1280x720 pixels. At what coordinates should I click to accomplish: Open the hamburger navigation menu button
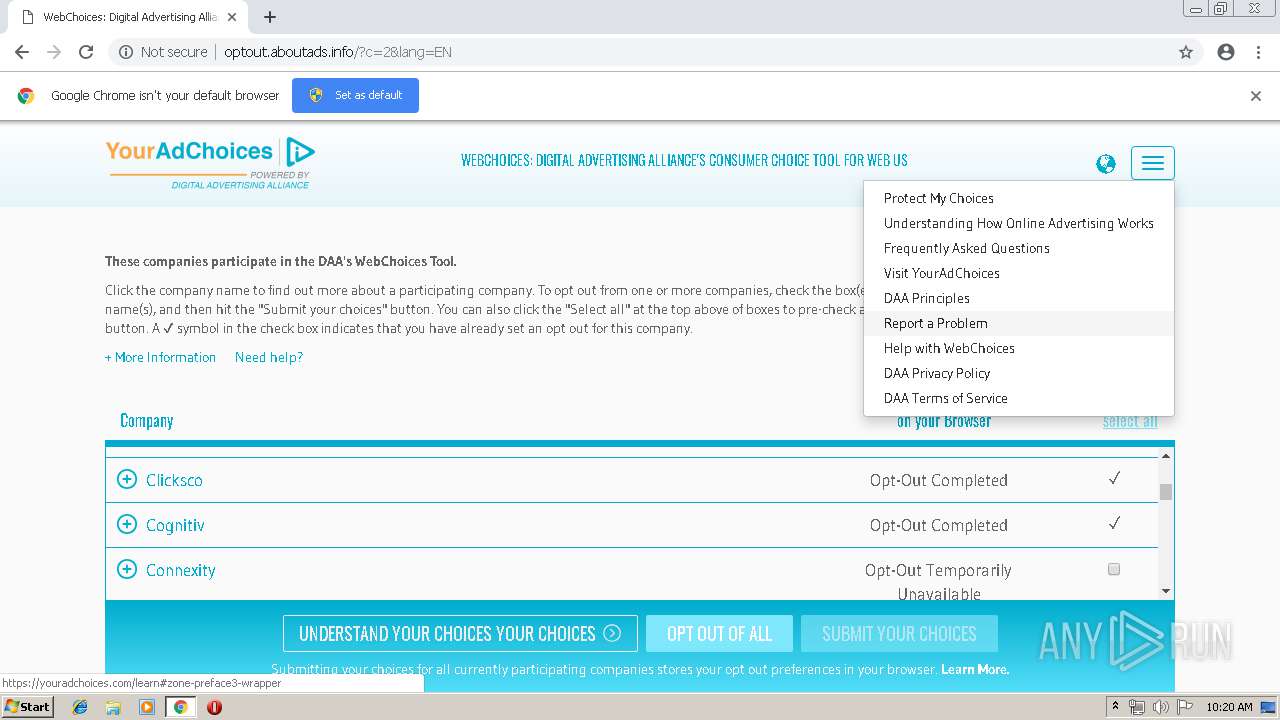coord(1152,163)
